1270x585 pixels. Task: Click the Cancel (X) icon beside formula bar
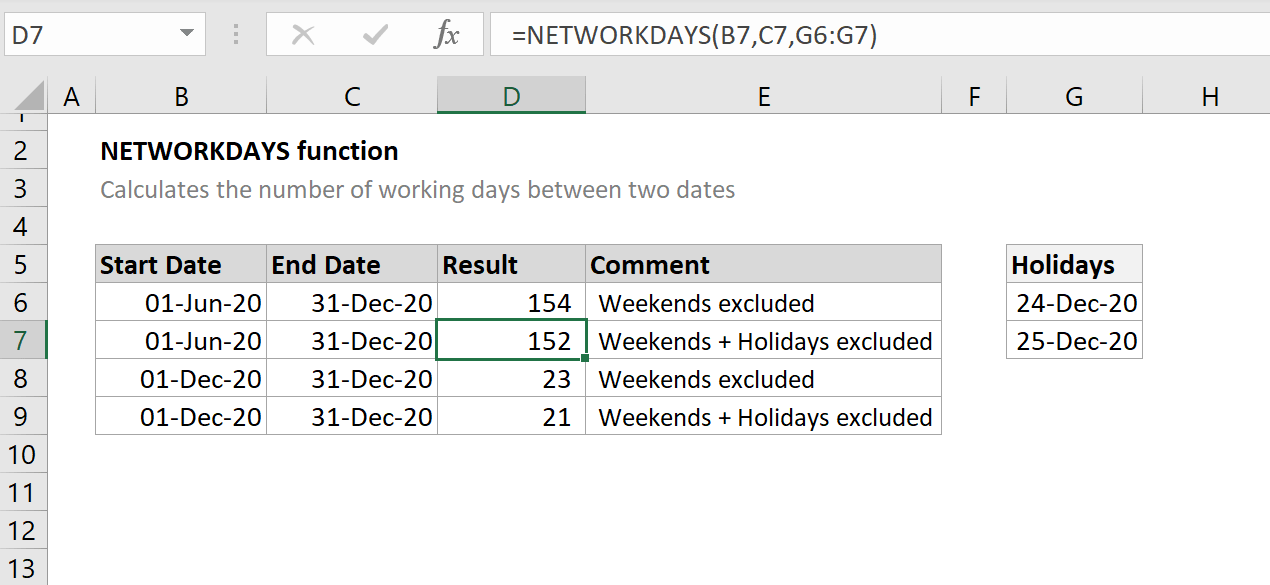click(304, 33)
